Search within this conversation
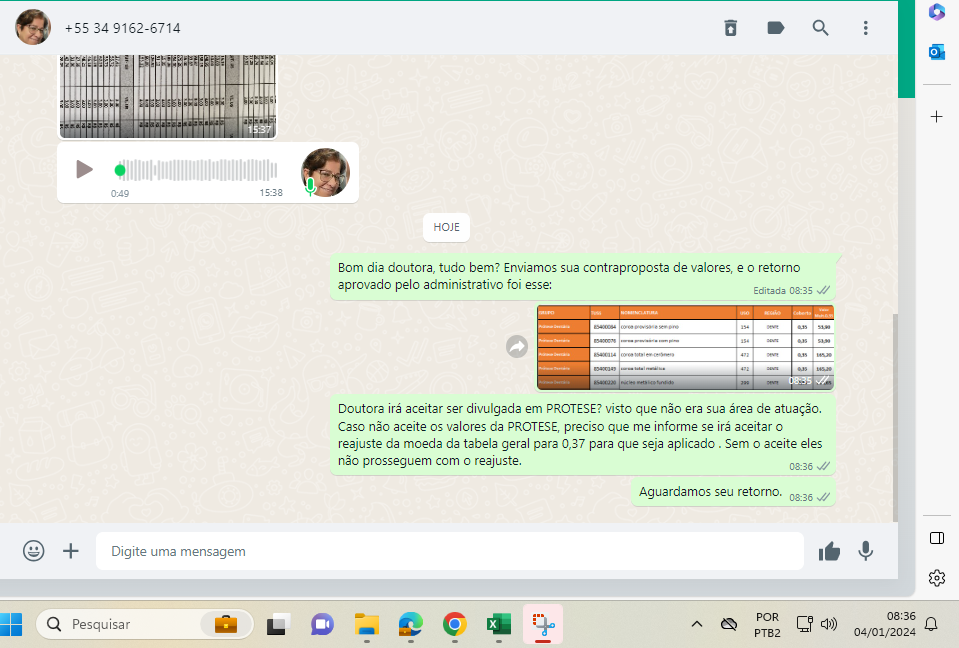The height and width of the screenshot is (648, 959). (821, 28)
